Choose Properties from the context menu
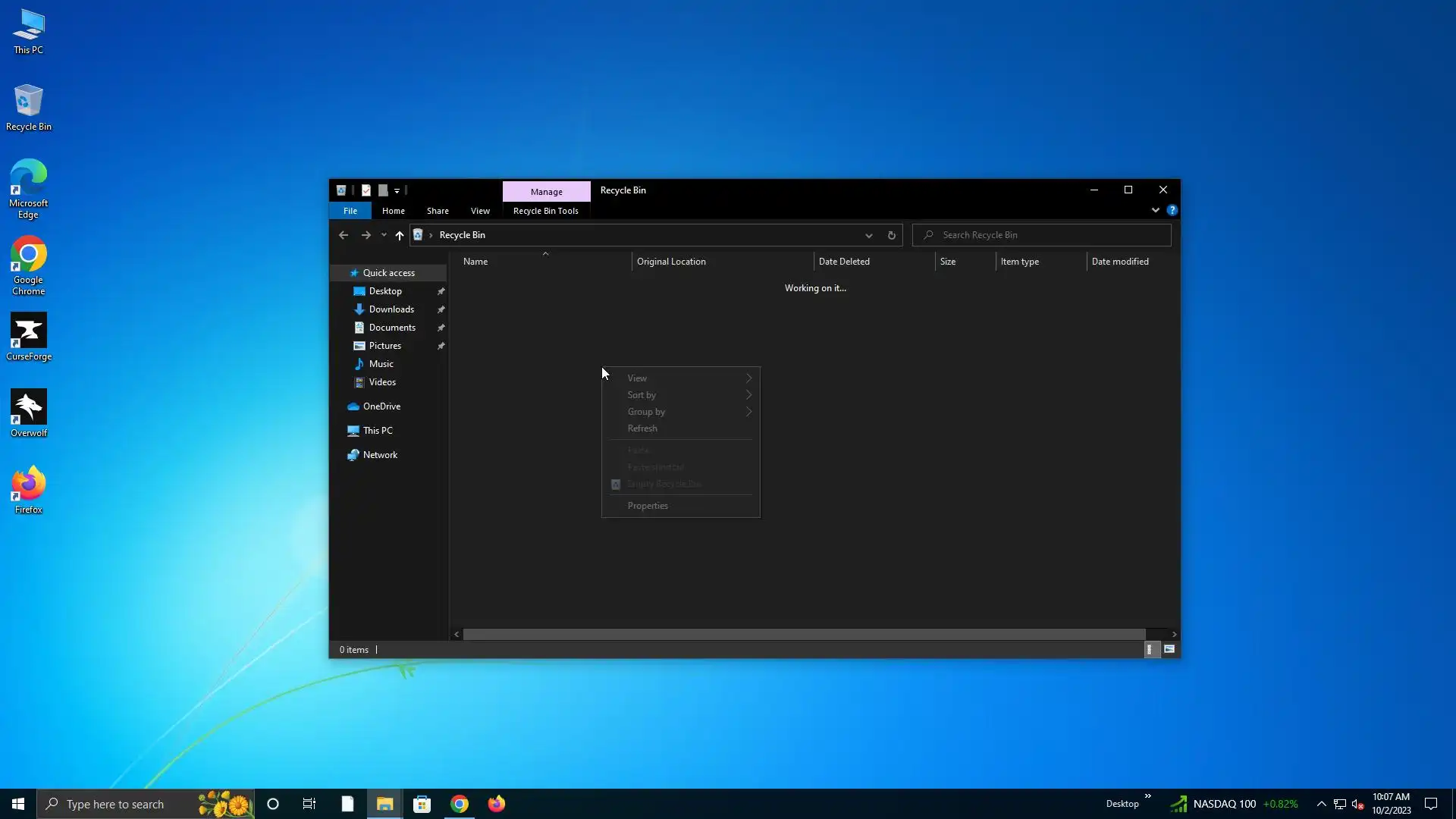 pyautogui.click(x=648, y=506)
